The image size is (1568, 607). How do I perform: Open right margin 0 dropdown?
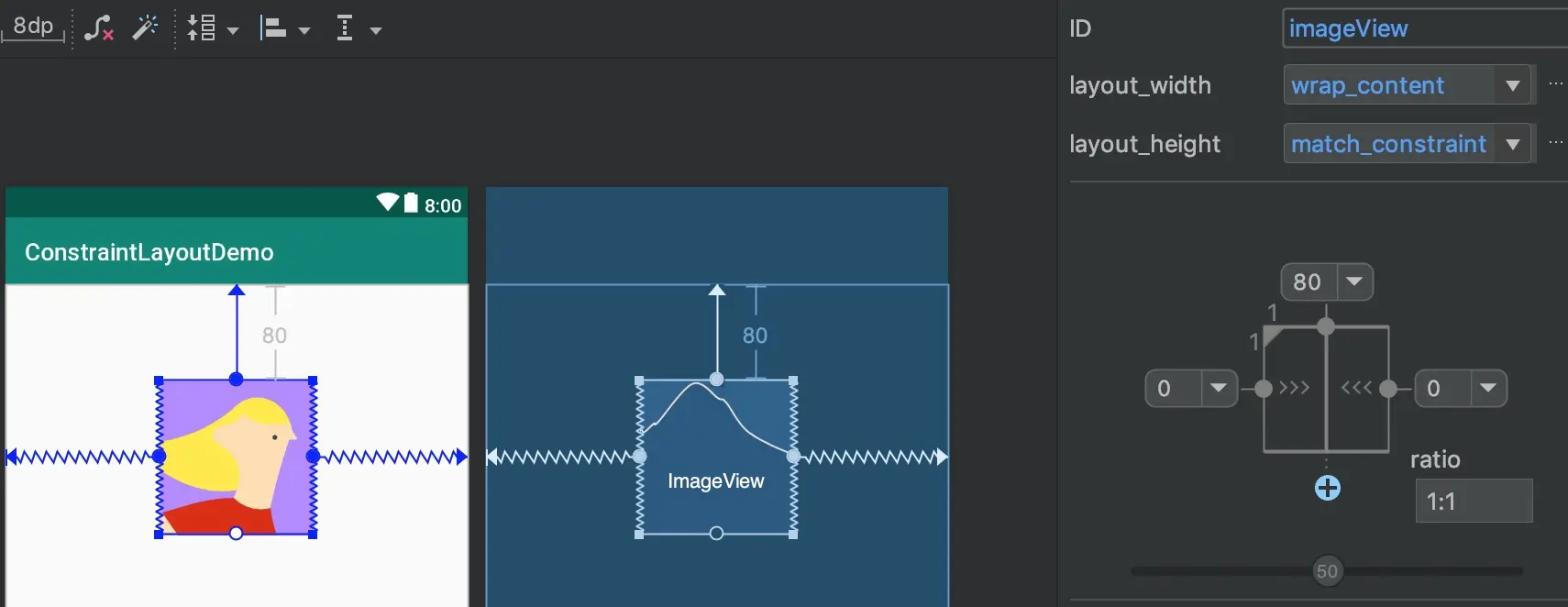coord(1488,388)
